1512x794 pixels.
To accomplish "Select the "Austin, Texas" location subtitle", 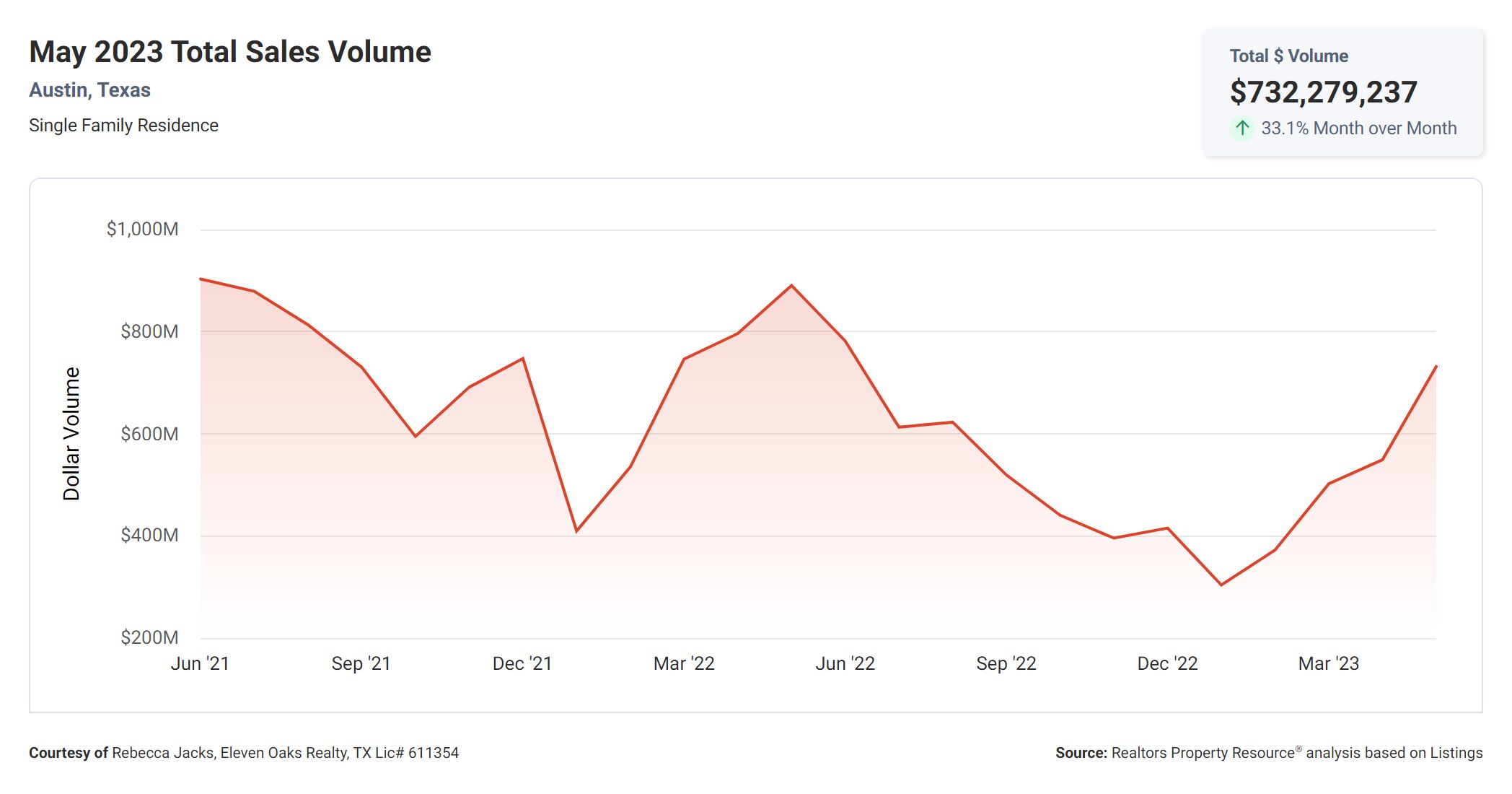I will coord(89,90).
